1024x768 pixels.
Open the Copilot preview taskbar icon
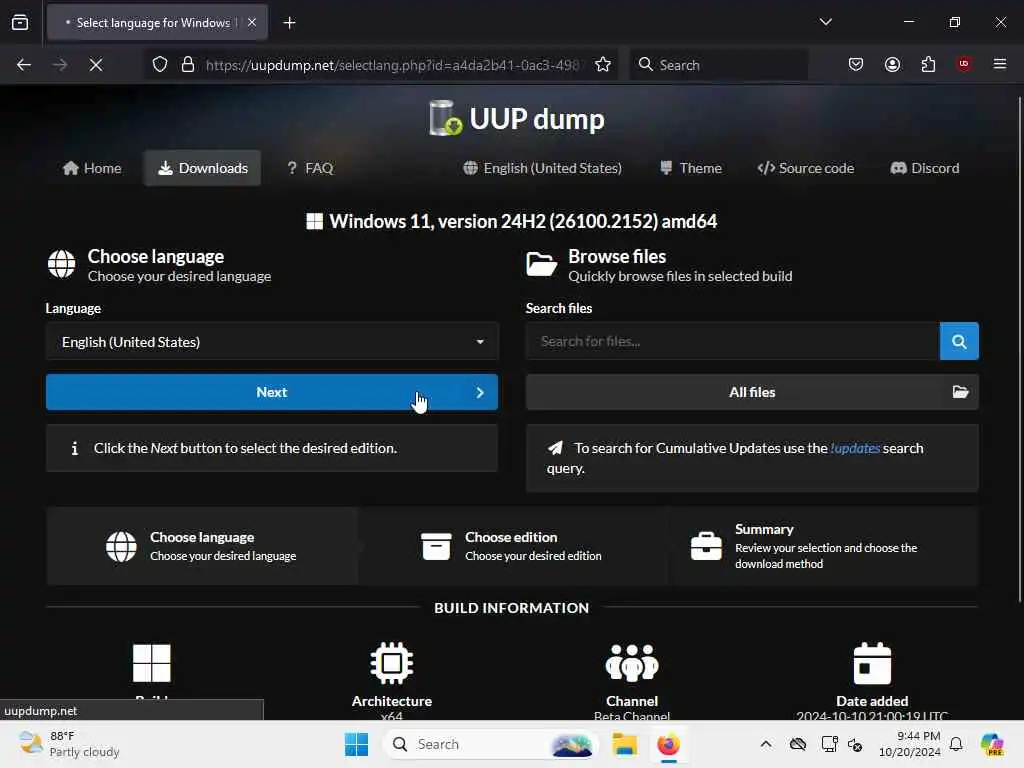click(x=992, y=744)
